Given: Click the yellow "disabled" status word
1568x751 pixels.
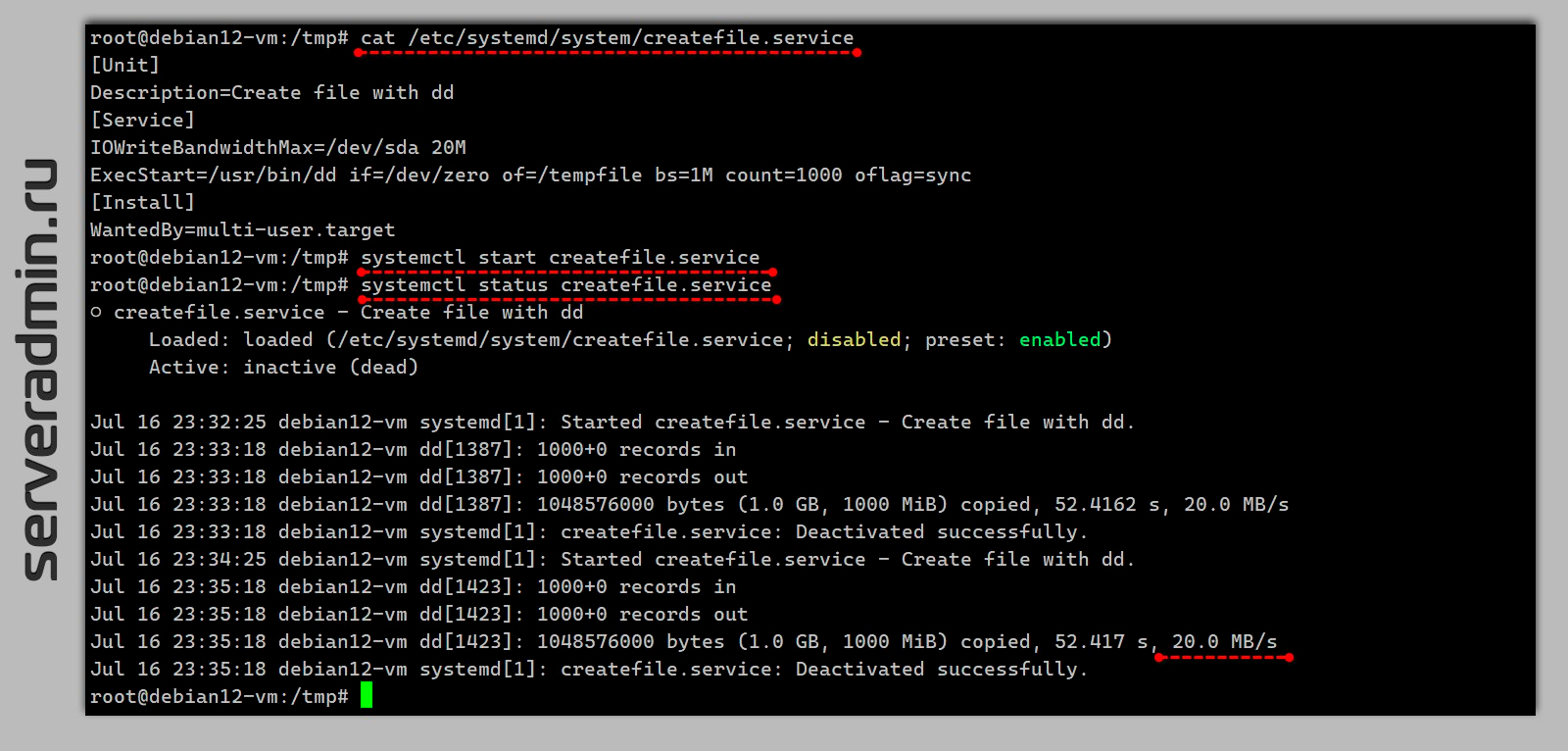Looking at the screenshot, I should tap(854, 340).
